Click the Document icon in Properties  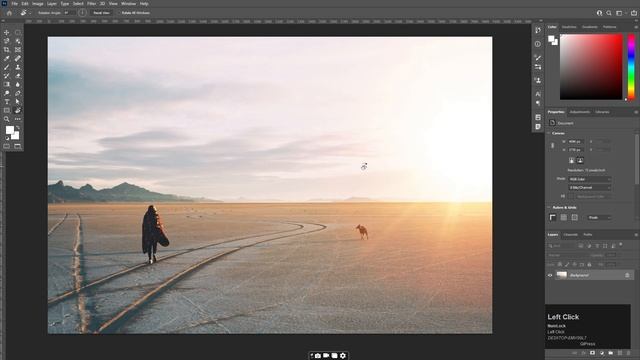(x=552, y=123)
